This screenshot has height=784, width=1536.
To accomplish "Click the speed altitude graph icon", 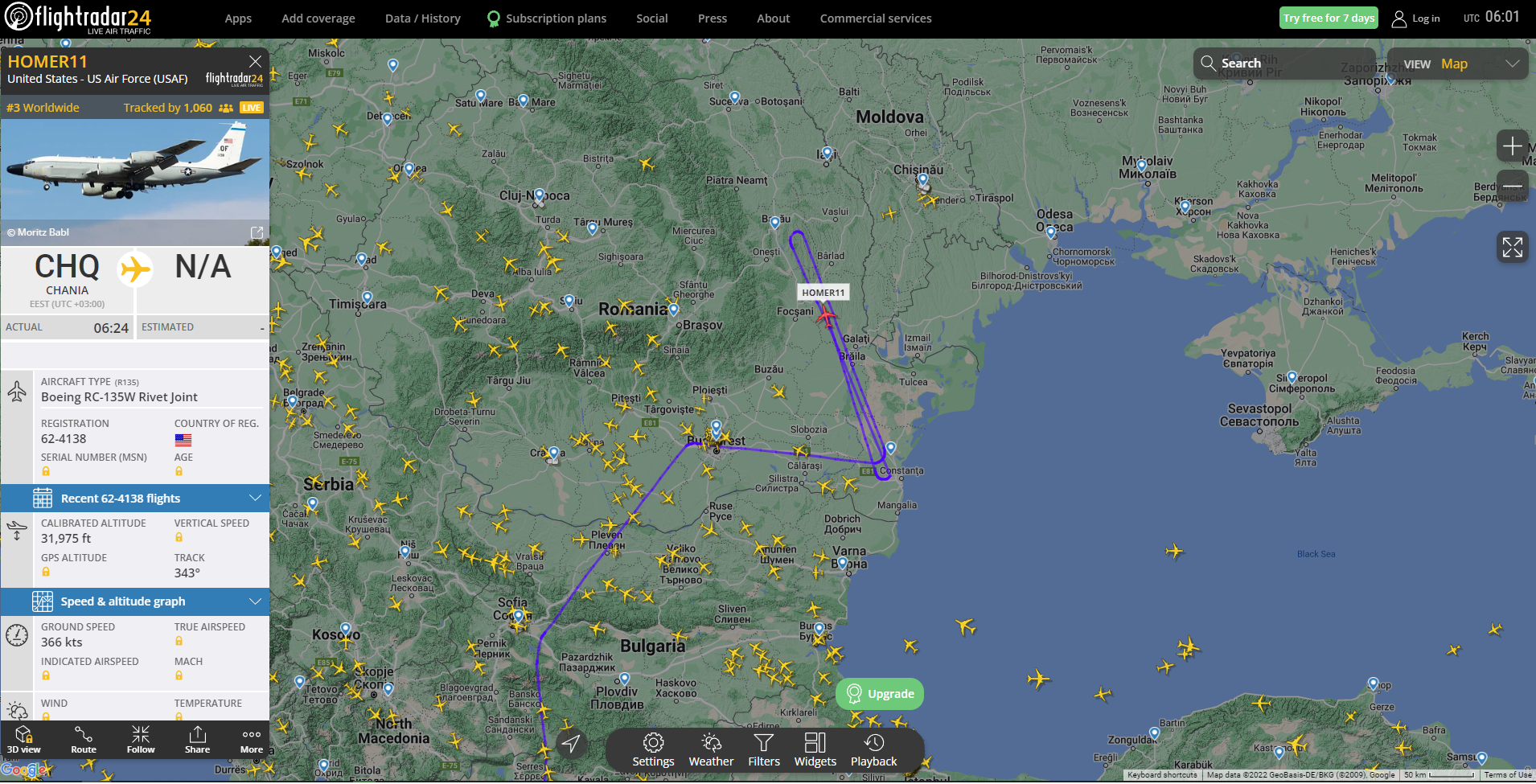I will pyautogui.click(x=43, y=601).
